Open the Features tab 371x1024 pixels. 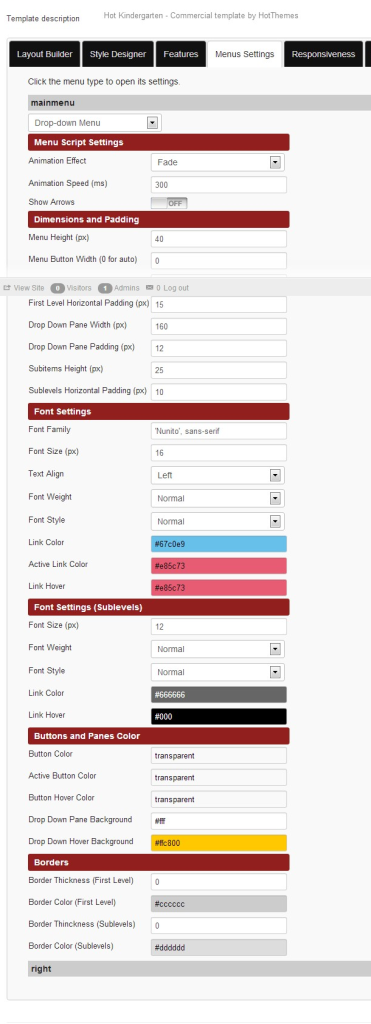[180, 54]
